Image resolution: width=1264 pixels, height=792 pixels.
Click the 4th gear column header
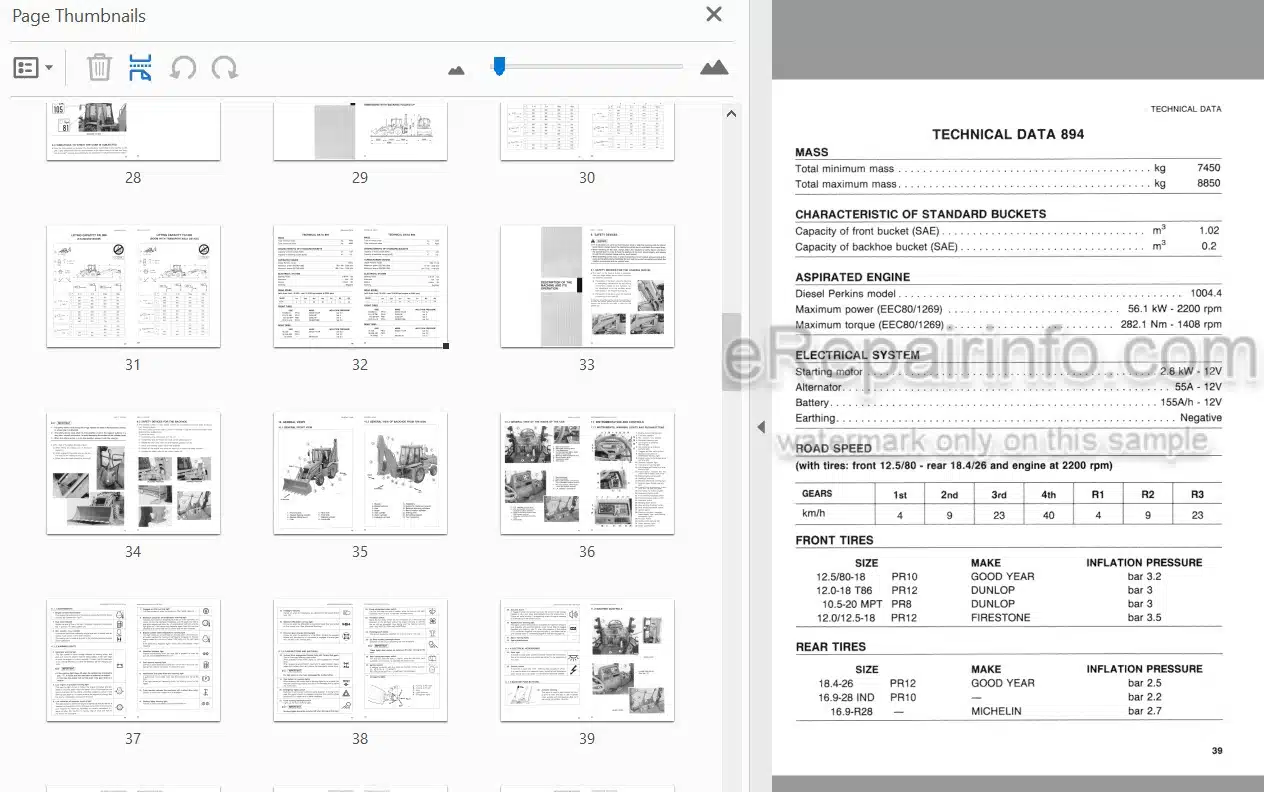[1048, 494]
